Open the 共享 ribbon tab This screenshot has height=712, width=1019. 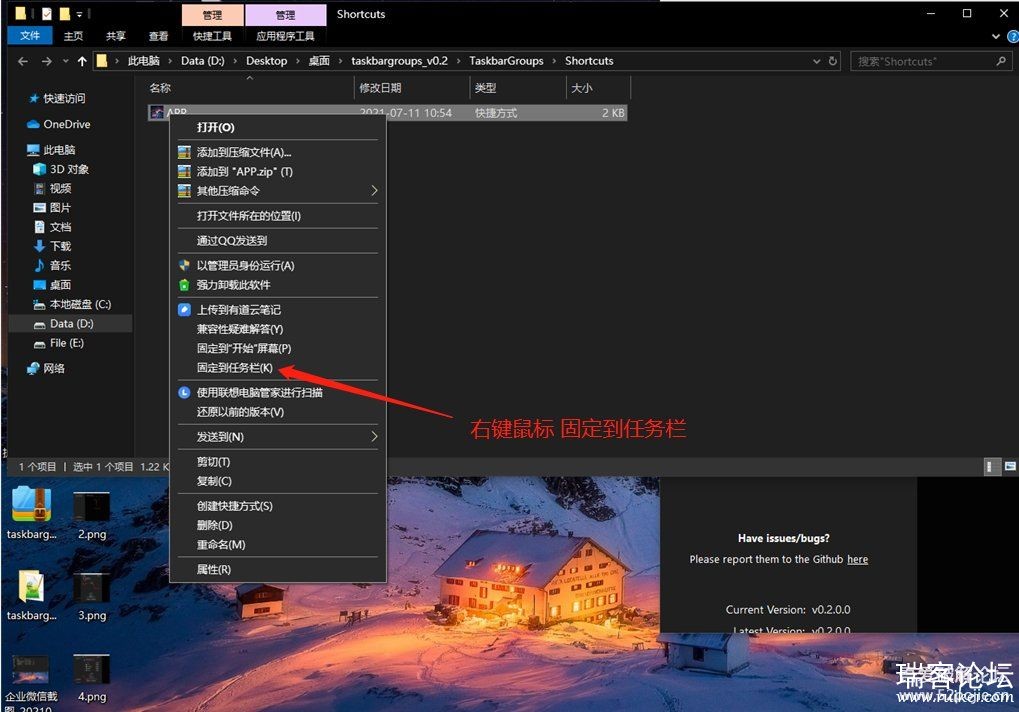tap(116, 36)
